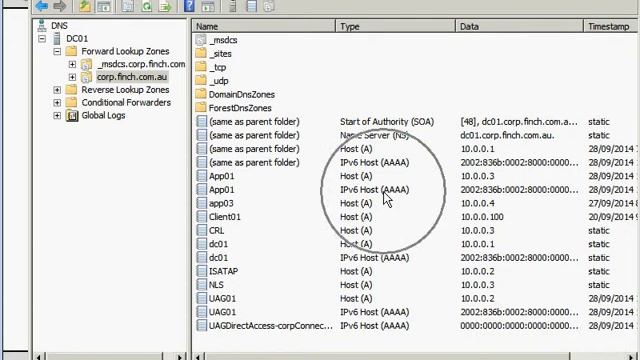Click left arrow of tree pane scrollbar
The width and height of the screenshot is (640, 360).
38,357
